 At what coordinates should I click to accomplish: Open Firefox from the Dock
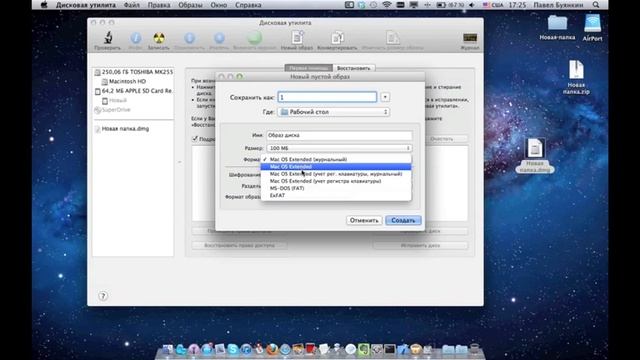click(x=272, y=349)
